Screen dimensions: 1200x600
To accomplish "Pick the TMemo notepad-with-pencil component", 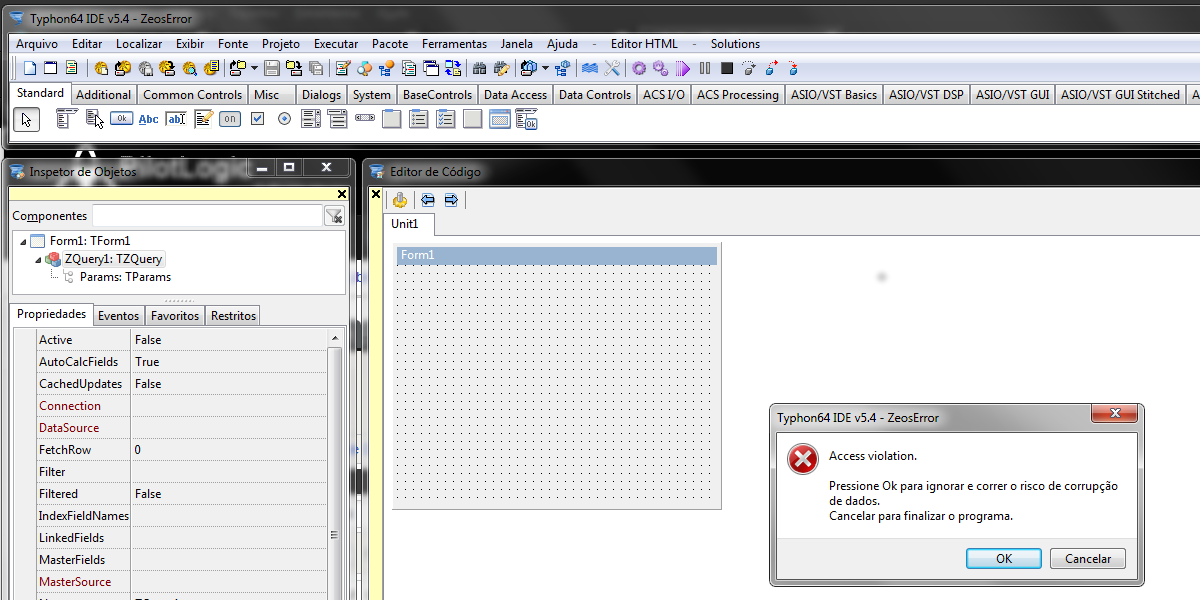I will pyautogui.click(x=203, y=119).
